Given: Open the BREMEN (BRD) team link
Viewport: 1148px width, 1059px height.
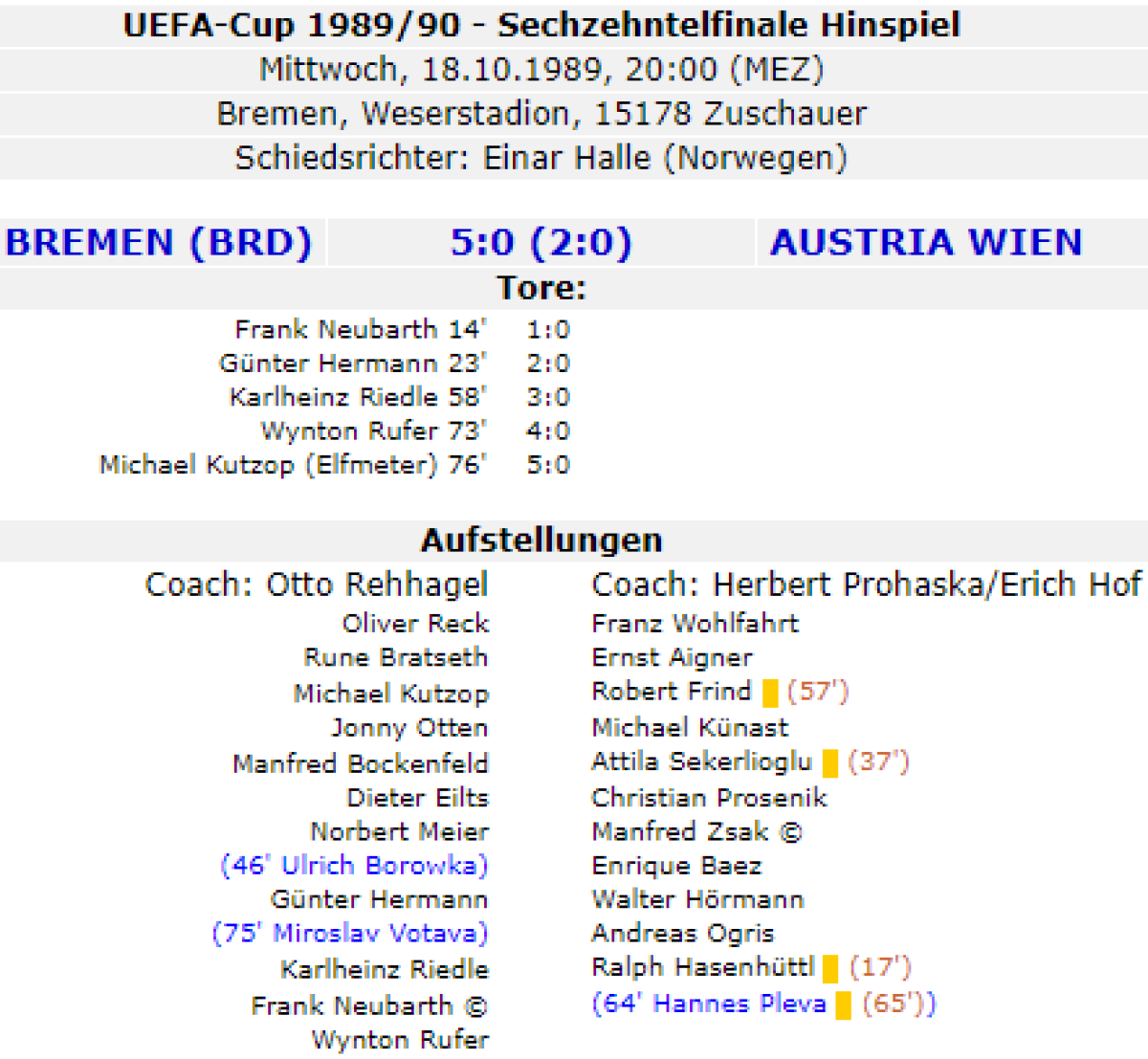Looking at the screenshot, I should coord(159,243).
